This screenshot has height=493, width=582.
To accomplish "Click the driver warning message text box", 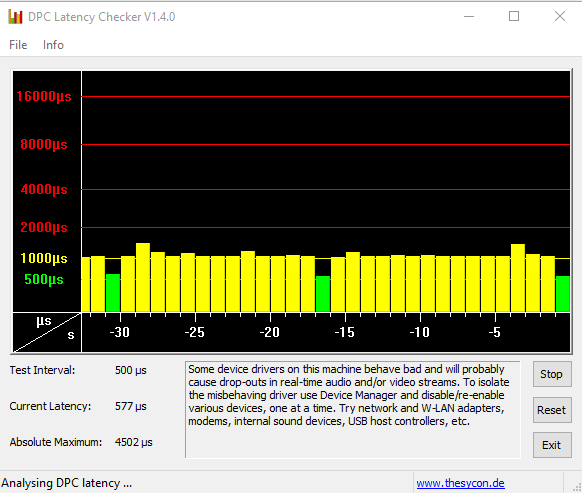I will pos(353,409).
